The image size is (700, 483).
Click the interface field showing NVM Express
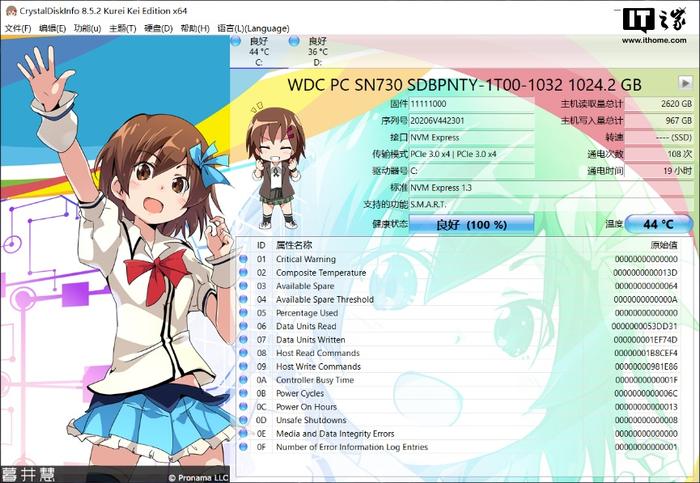(x=471, y=137)
